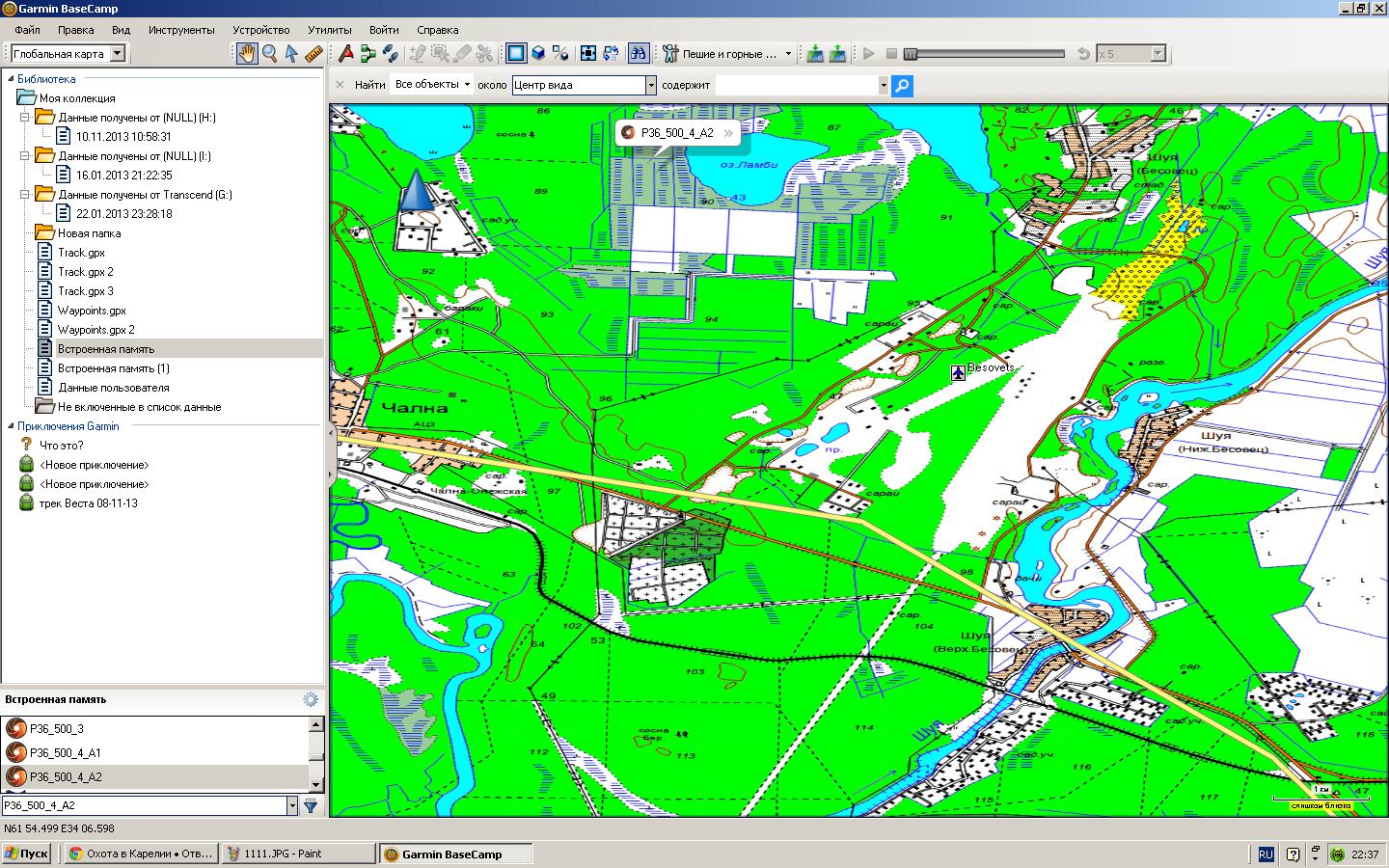Toggle the 2D map view button
The width and height of the screenshot is (1389, 868).
(x=516, y=54)
